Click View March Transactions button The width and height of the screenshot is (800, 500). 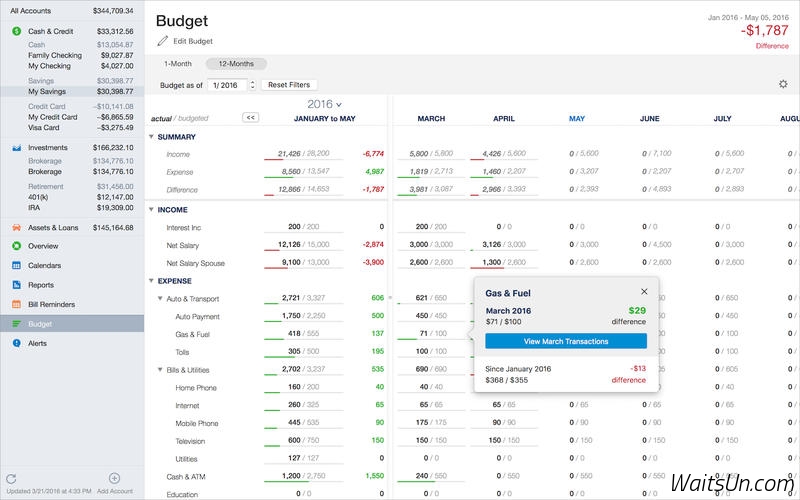565,341
